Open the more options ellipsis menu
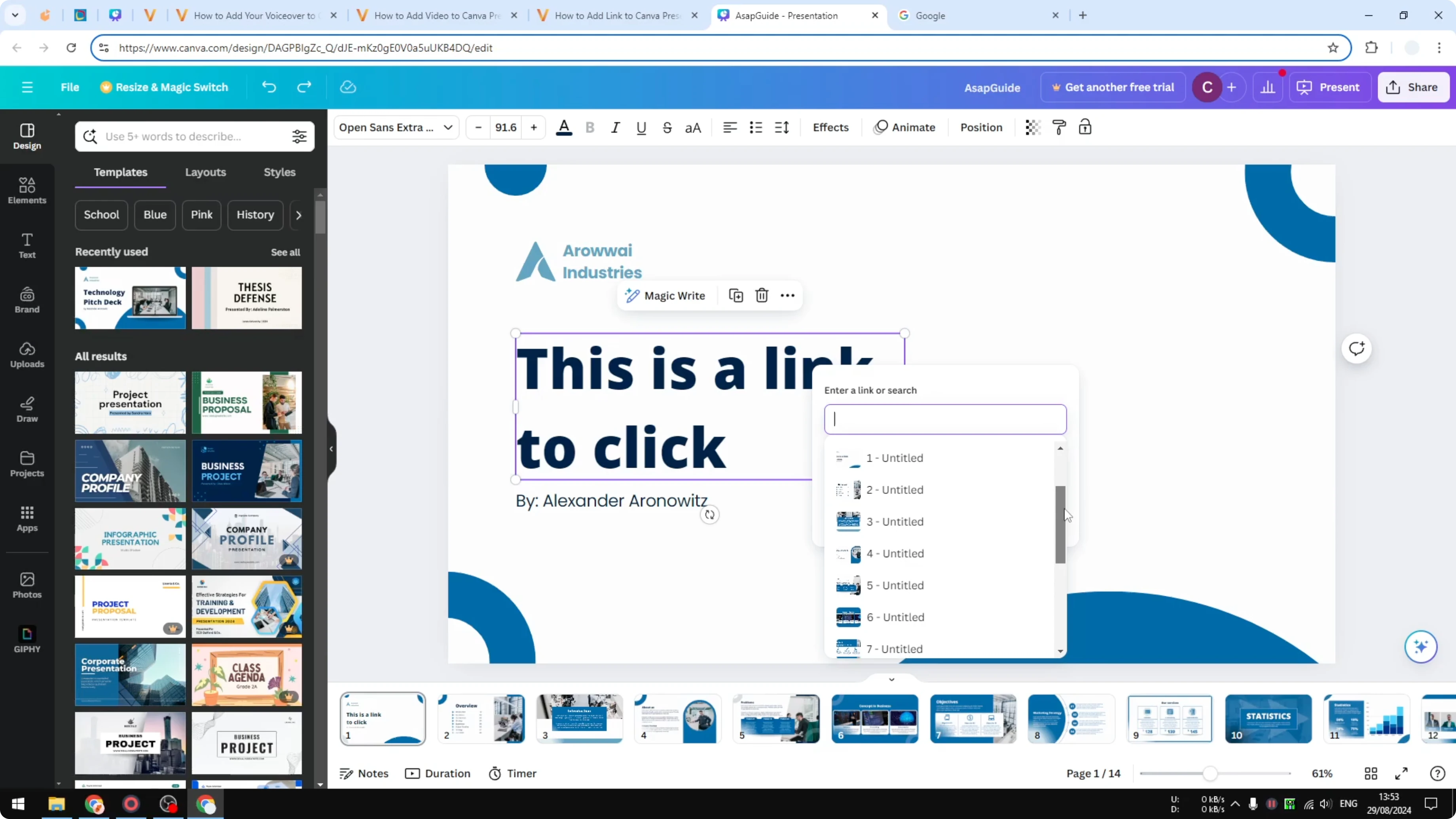The width and height of the screenshot is (1456, 819). [x=787, y=296]
